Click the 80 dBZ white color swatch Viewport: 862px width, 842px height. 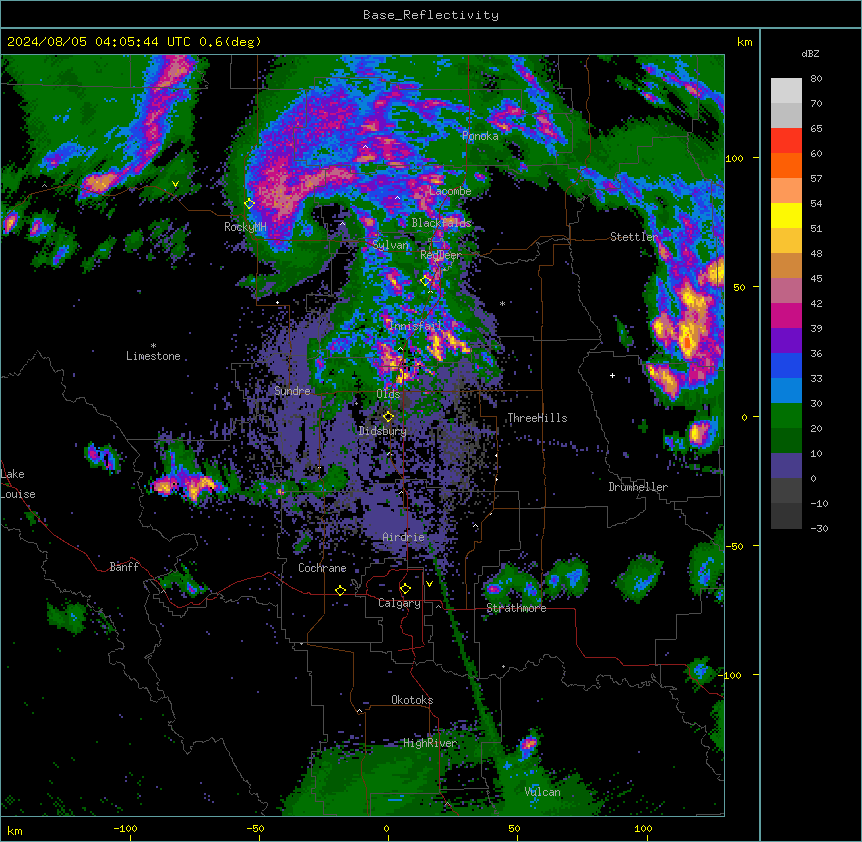coord(786,91)
